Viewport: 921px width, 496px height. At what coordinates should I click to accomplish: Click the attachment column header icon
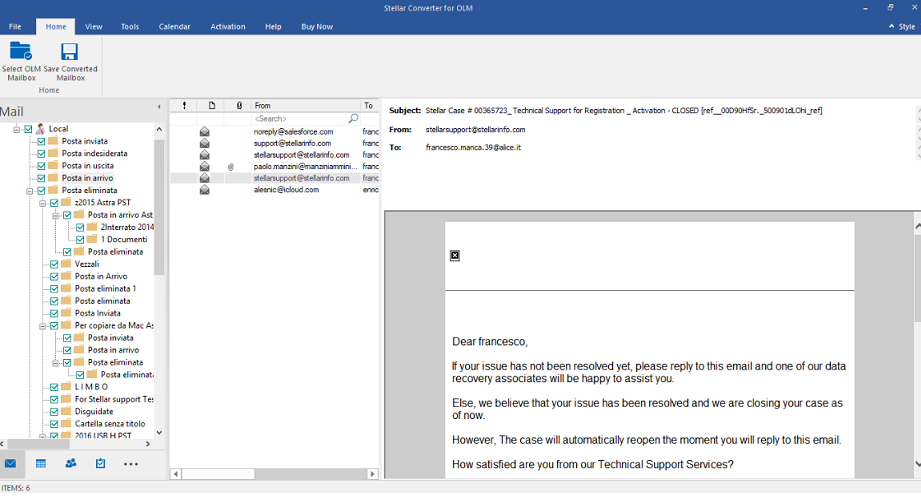pyautogui.click(x=238, y=105)
